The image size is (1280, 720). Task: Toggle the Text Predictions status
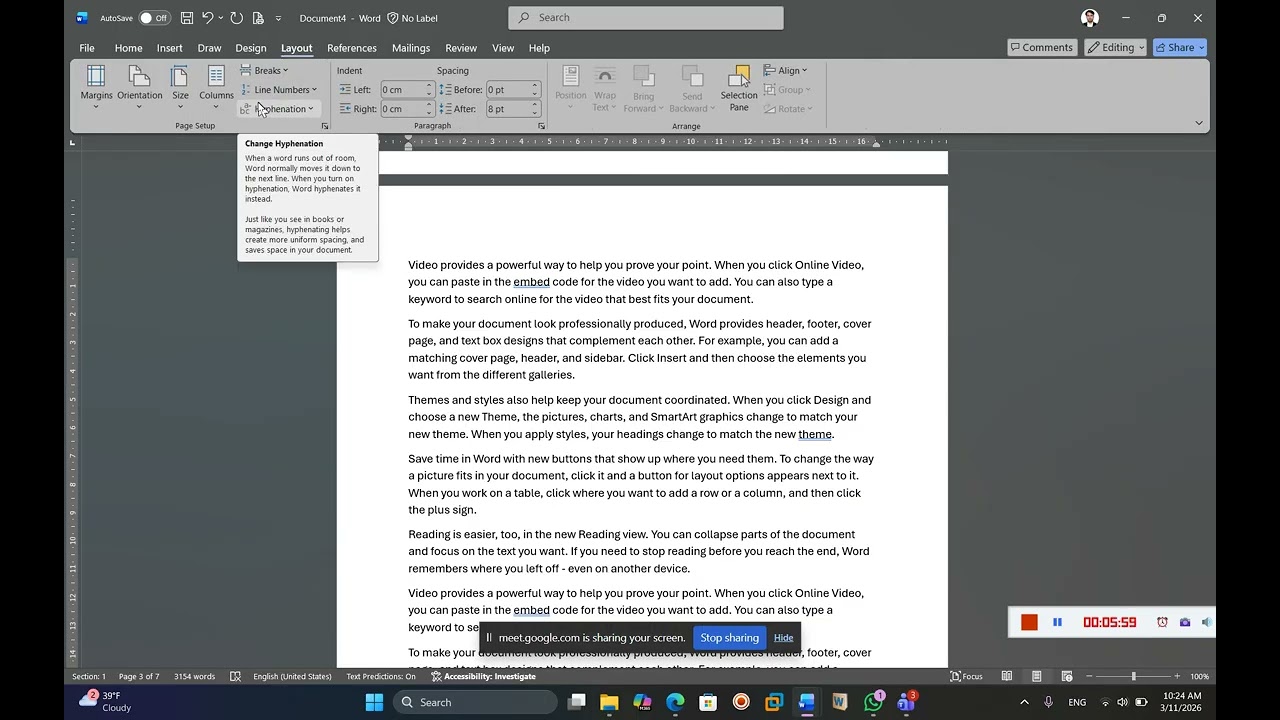click(x=381, y=676)
